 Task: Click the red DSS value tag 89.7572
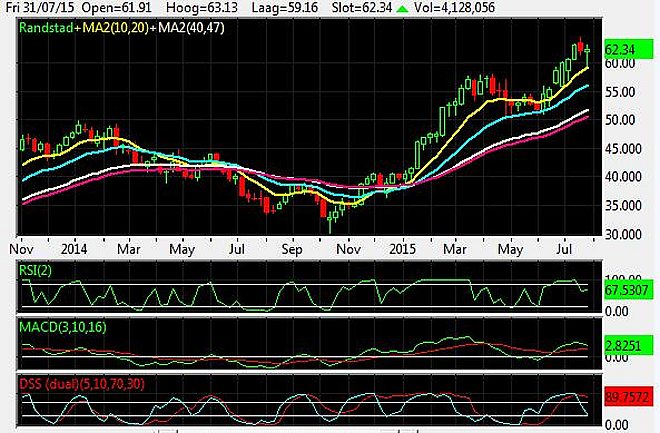[626, 398]
